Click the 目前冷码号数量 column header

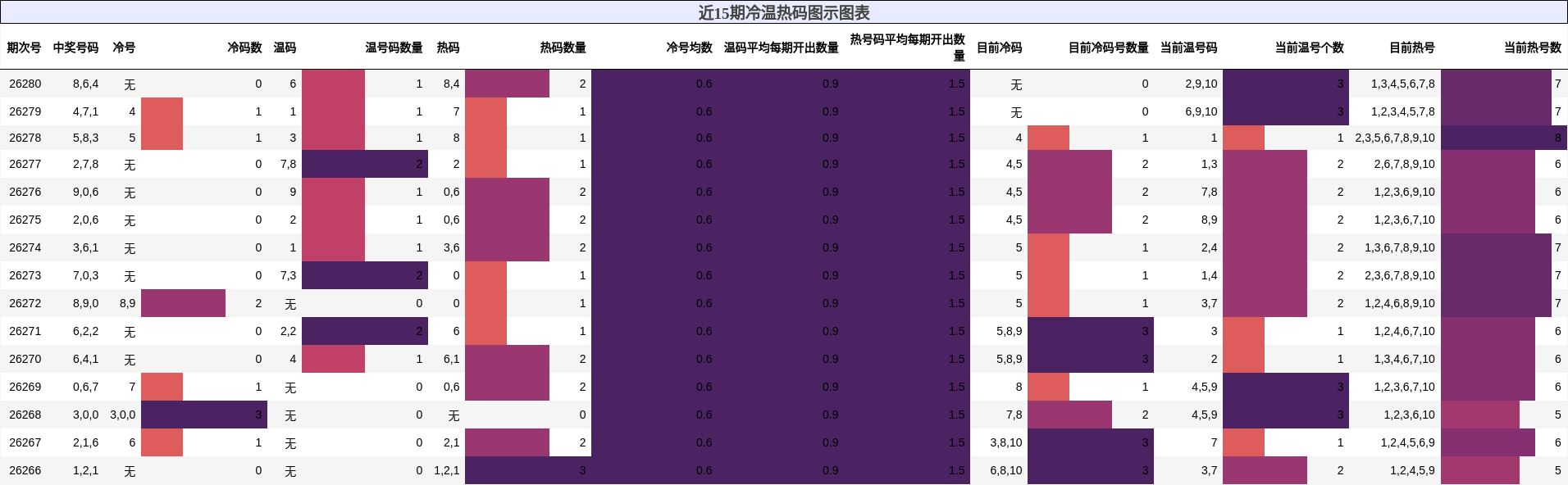coord(1108,48)
